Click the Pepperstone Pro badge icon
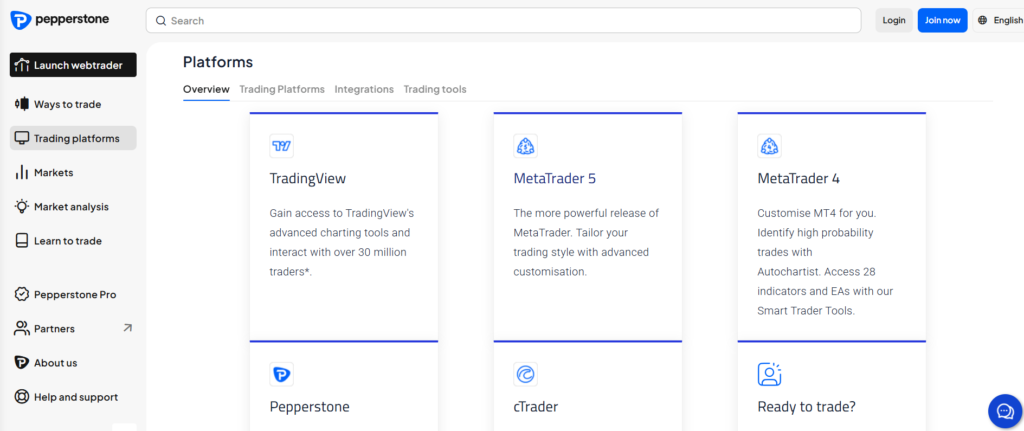The image size is (1024, 431). click(x=22, y=295)
